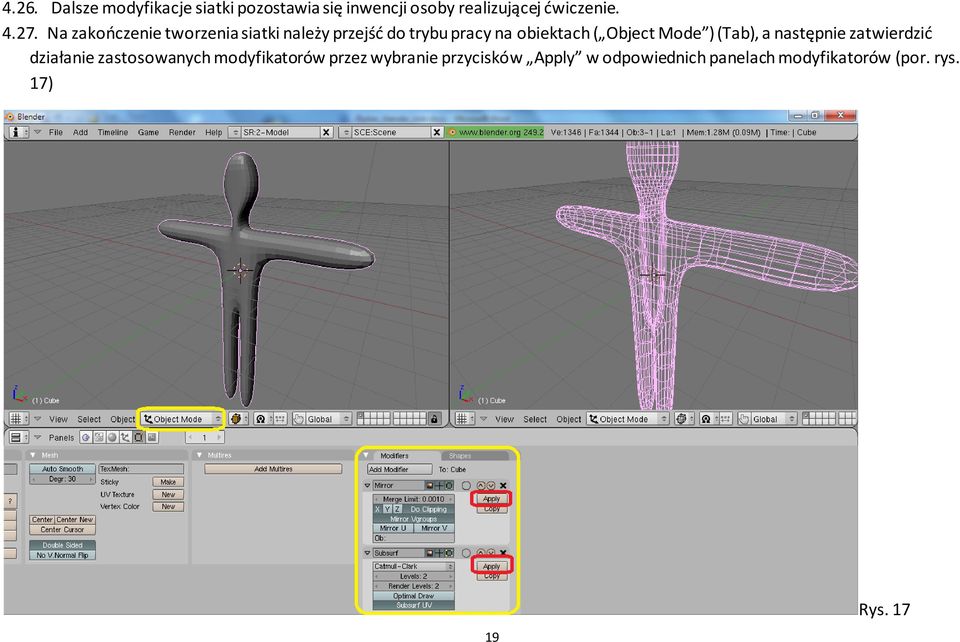Open the Scene context panel icon
The height and width of the screenshot is (642, 960).
(152, 438)
